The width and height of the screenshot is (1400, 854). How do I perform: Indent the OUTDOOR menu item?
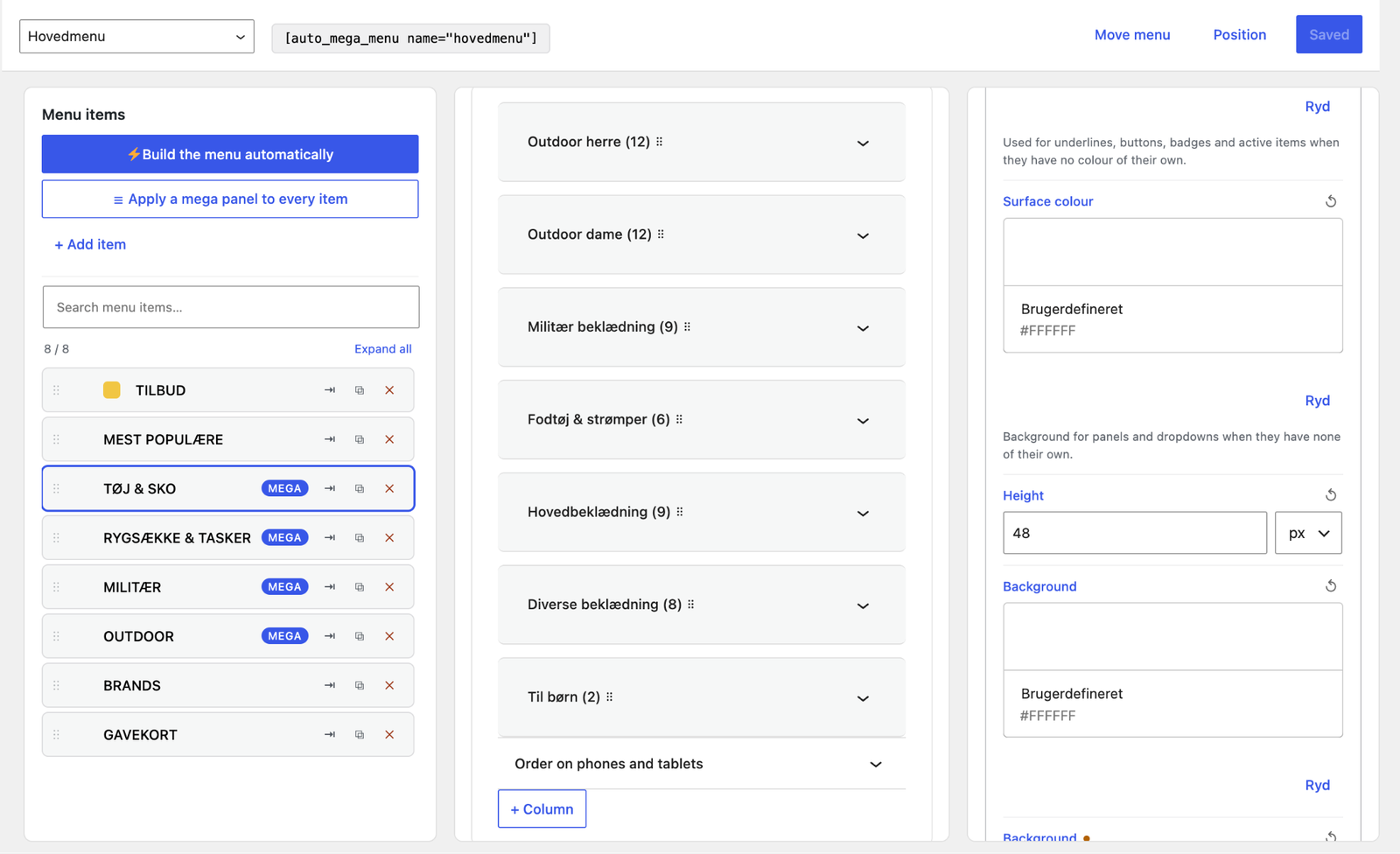(x=330, y=636)
